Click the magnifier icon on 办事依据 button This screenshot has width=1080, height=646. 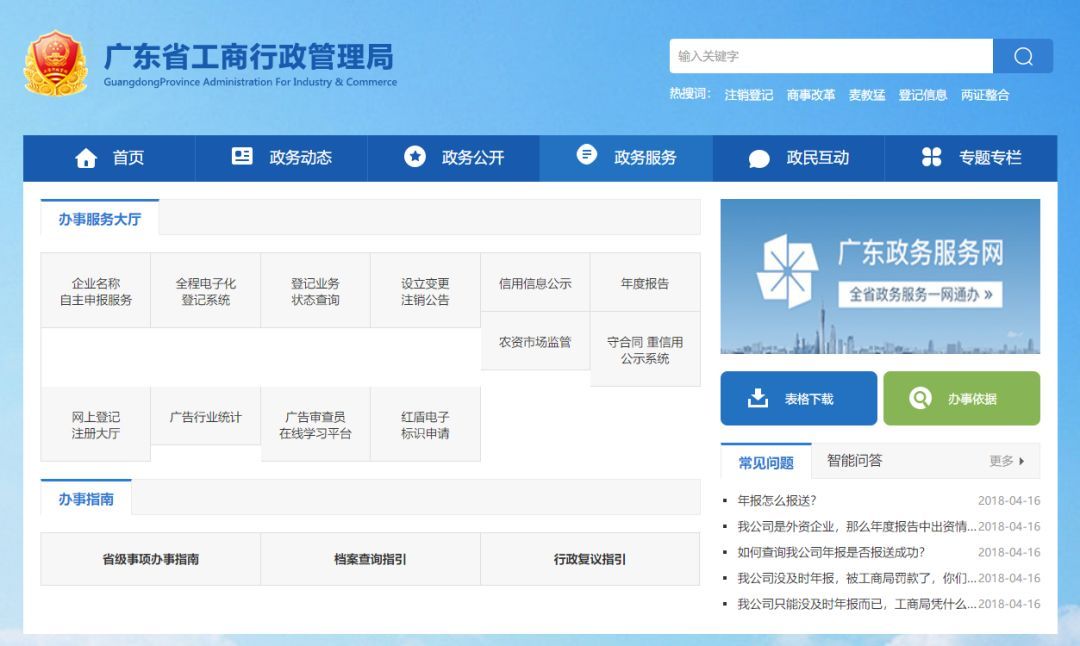[x=921, y=398]
